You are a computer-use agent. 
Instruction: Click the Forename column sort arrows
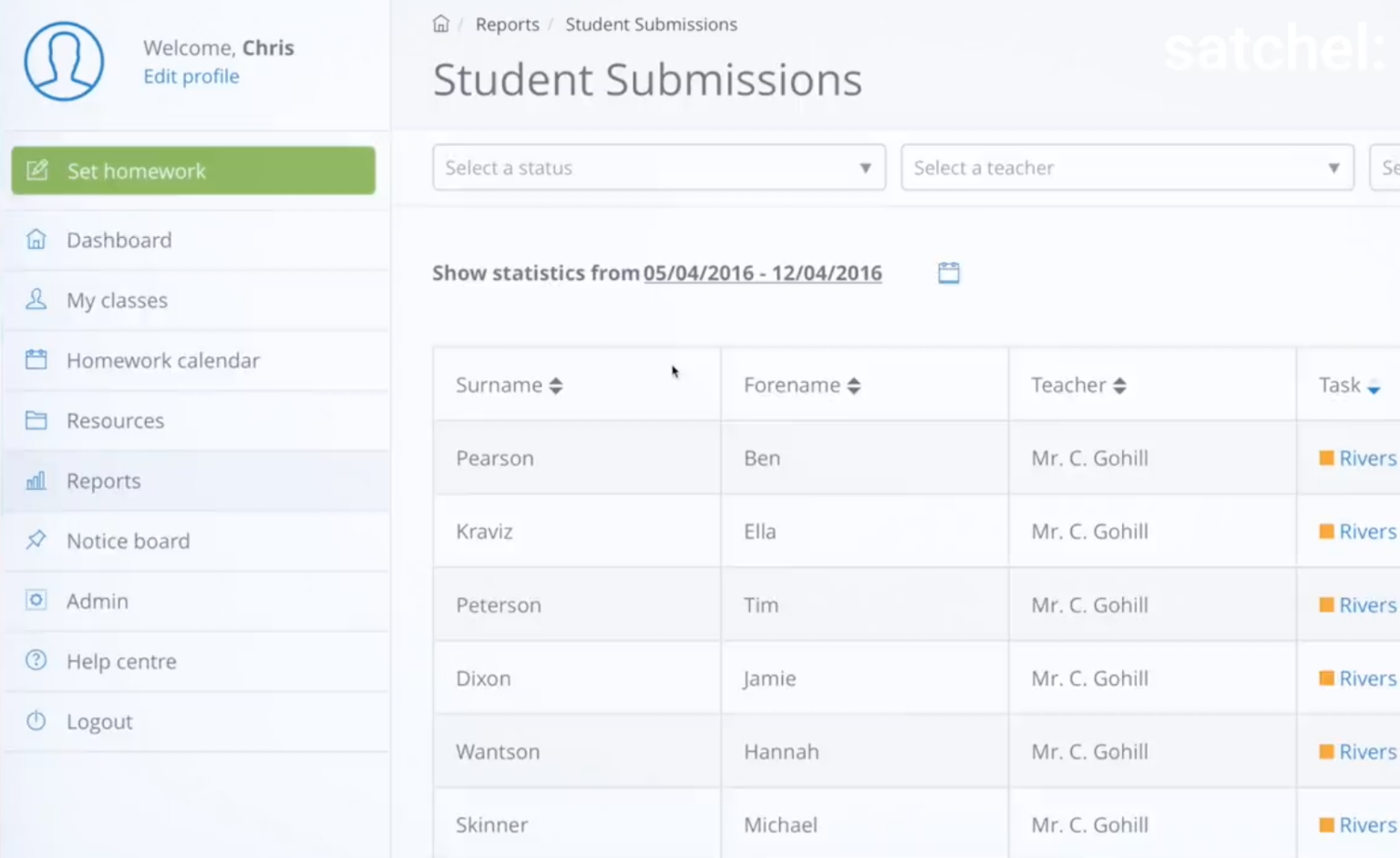[854, 385]
